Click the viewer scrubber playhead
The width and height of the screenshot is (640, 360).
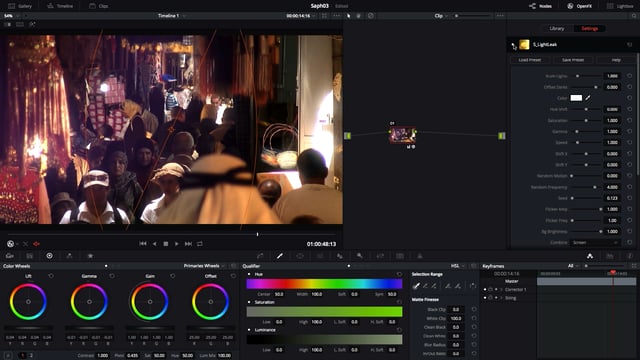coord(257,234)
